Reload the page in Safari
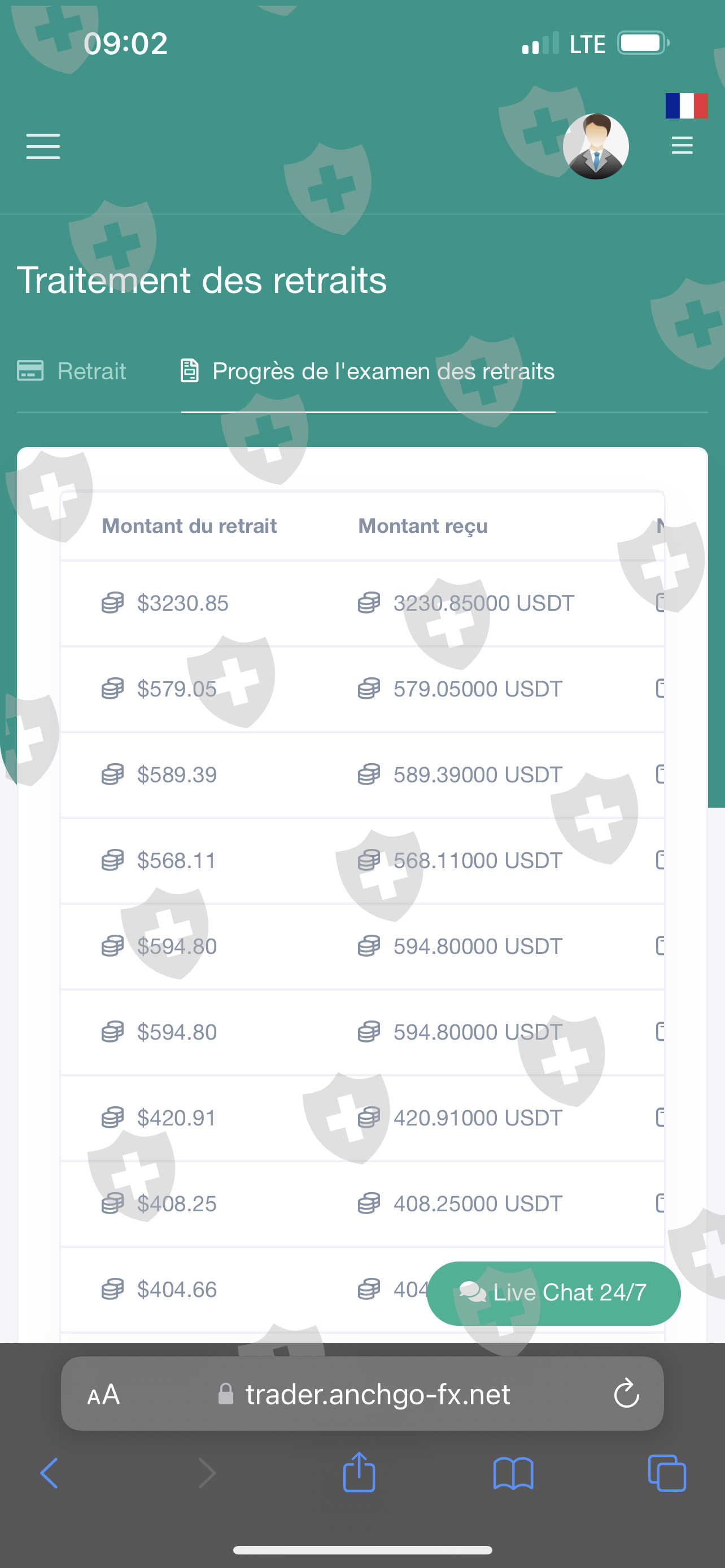Screen dimensions: 725x1568 (x=626, y=1394)
